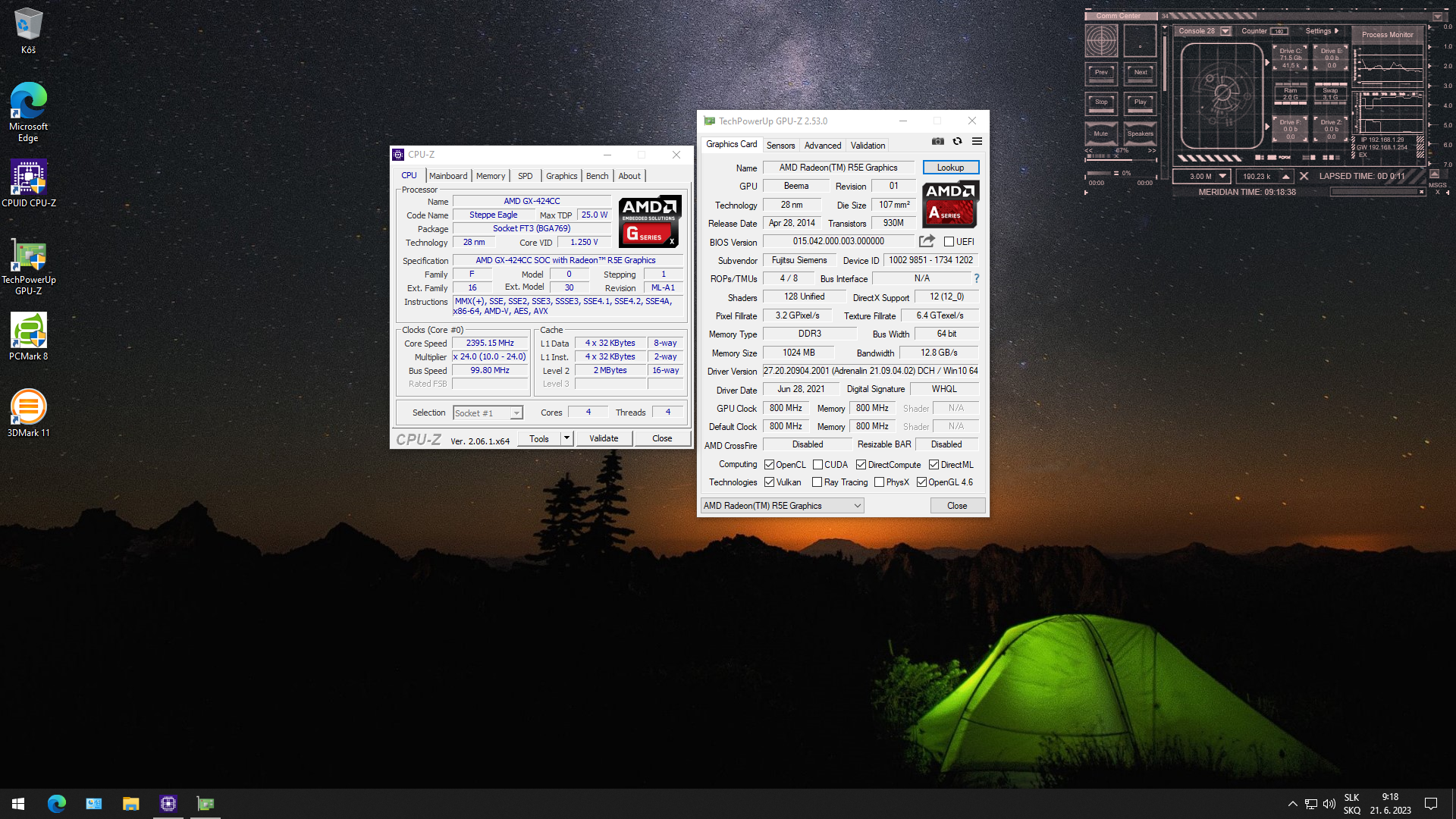Switch to the Memory tab in CPU-Z
Screen dimensions: 1456x819
click(491, 176)
